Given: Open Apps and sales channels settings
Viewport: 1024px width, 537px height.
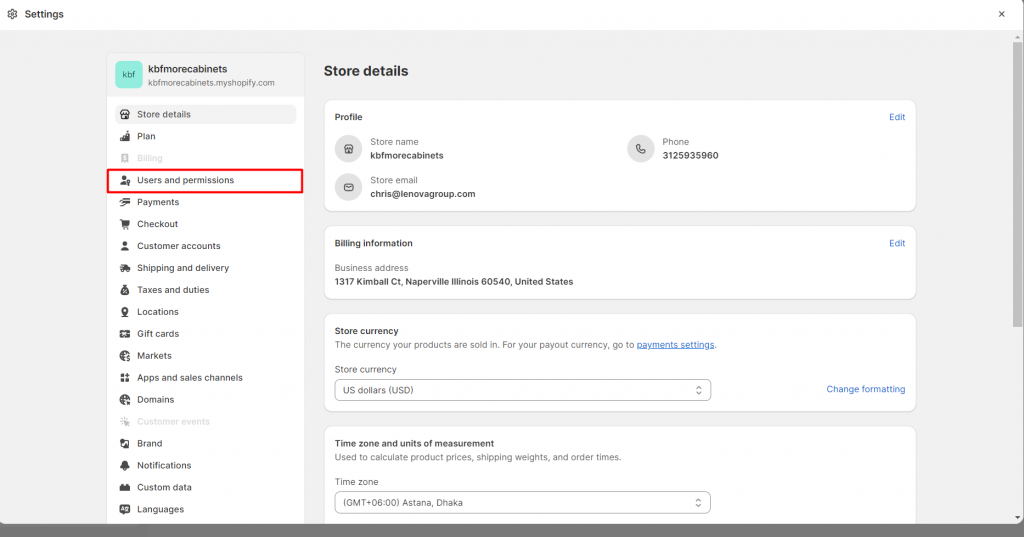Looking at the screenshot, I should (x=189, y=378).
